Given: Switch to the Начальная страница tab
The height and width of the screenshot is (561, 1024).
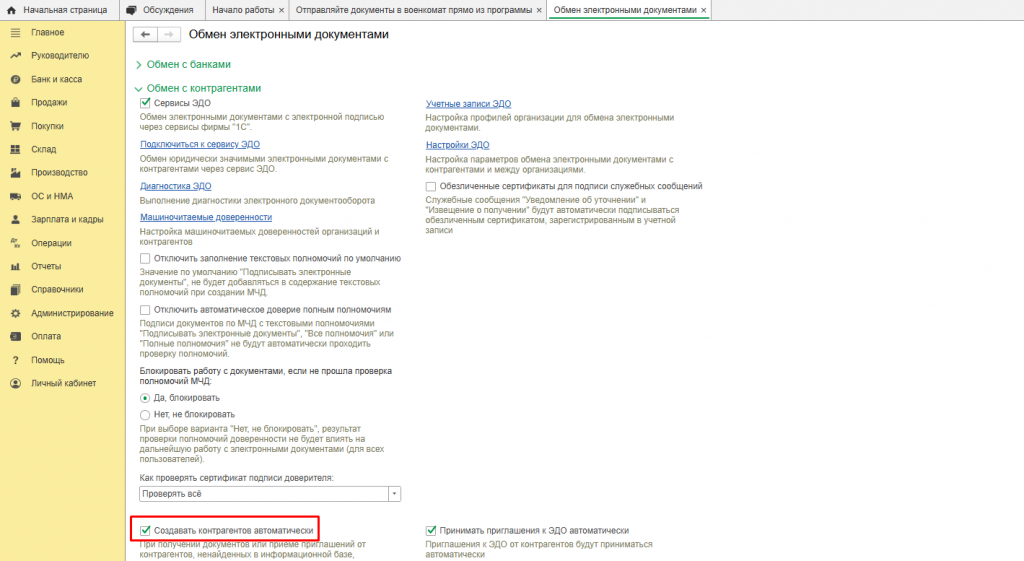Looking at the screenshot, I should 59,10.
